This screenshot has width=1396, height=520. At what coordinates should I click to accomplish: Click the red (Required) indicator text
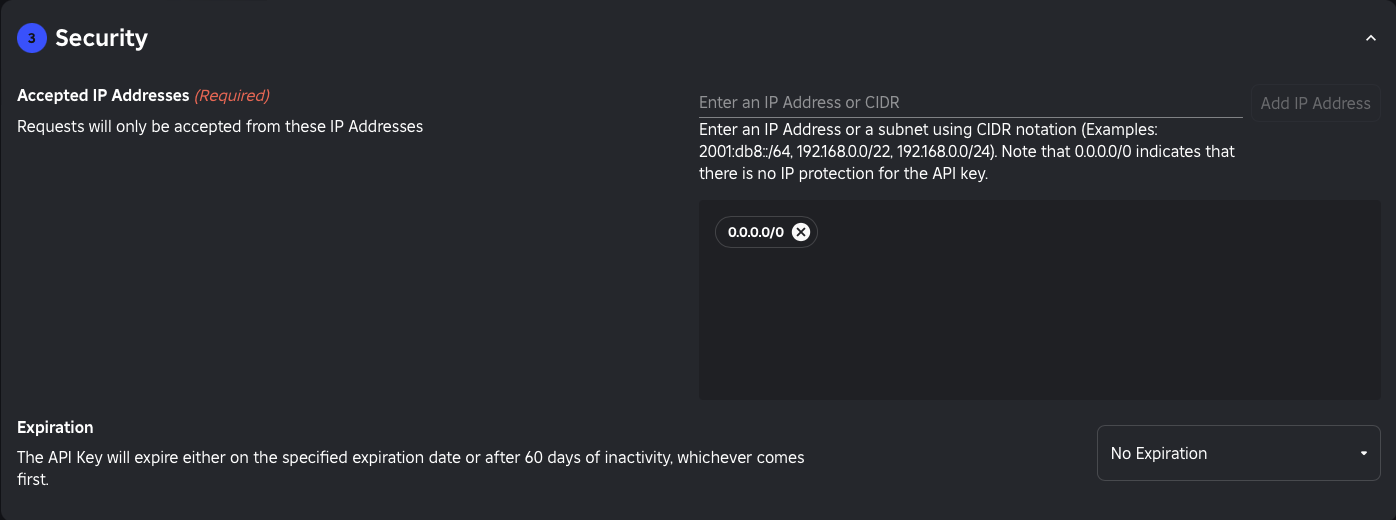[232, 96]
